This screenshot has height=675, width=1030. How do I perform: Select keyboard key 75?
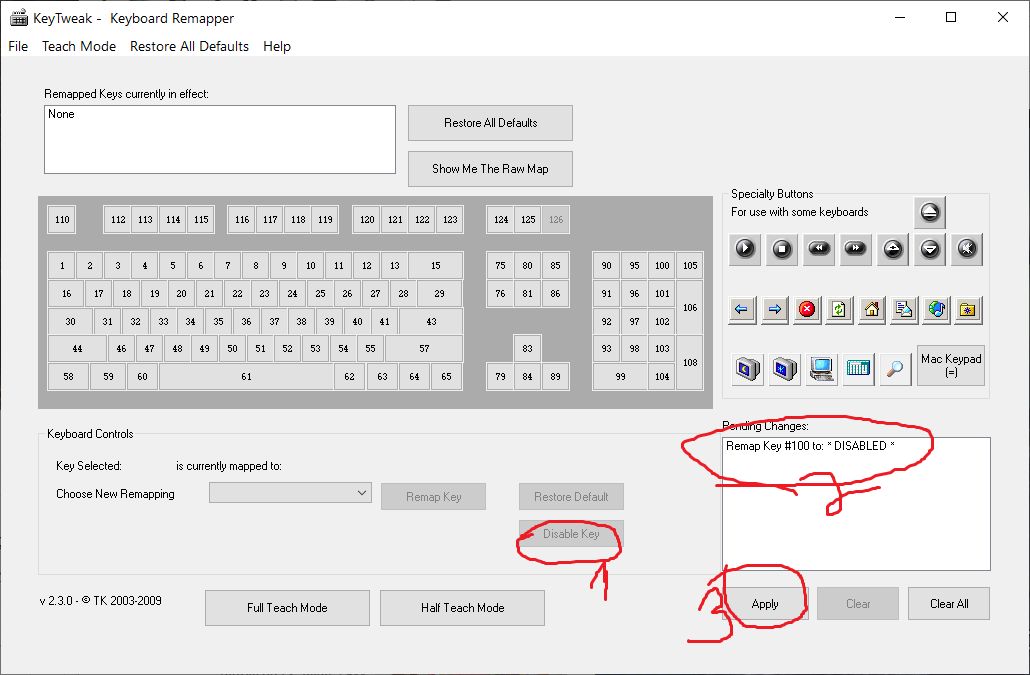point(501,265)
